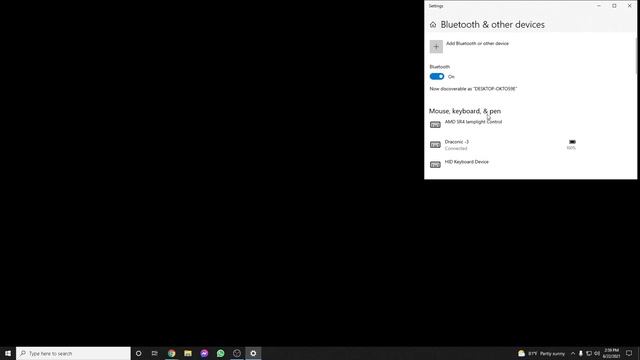
Task: Click the keyboard icon beside HID Keyboard Device
Action: pyautogui.click(x=436, y=164)
